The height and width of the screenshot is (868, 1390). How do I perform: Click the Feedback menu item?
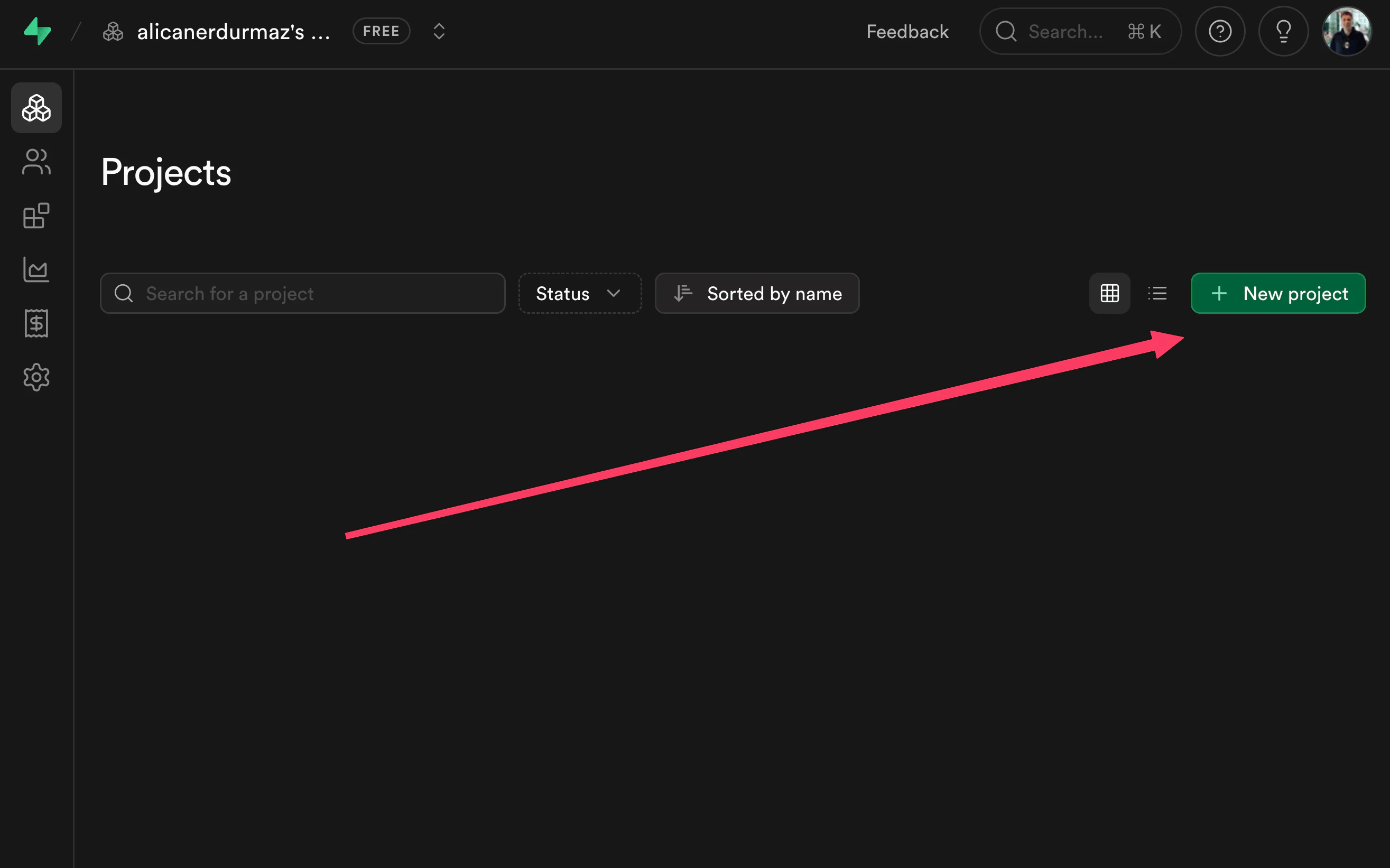click(906, 31)
